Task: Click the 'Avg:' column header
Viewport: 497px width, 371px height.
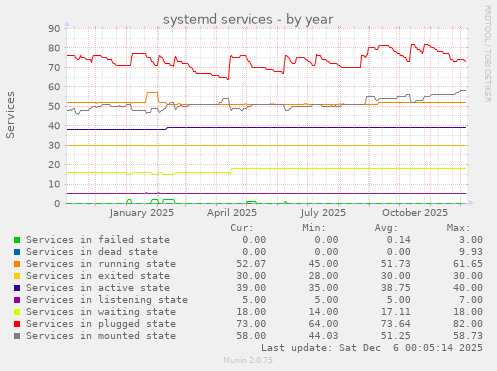Action: (x=386, y=228)
